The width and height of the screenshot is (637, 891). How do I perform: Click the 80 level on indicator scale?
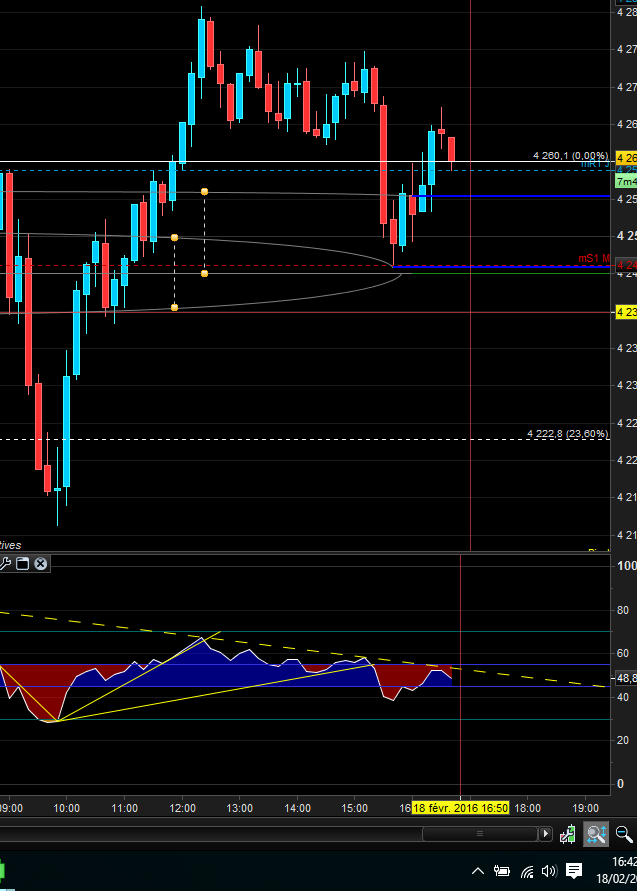point(623,610)
